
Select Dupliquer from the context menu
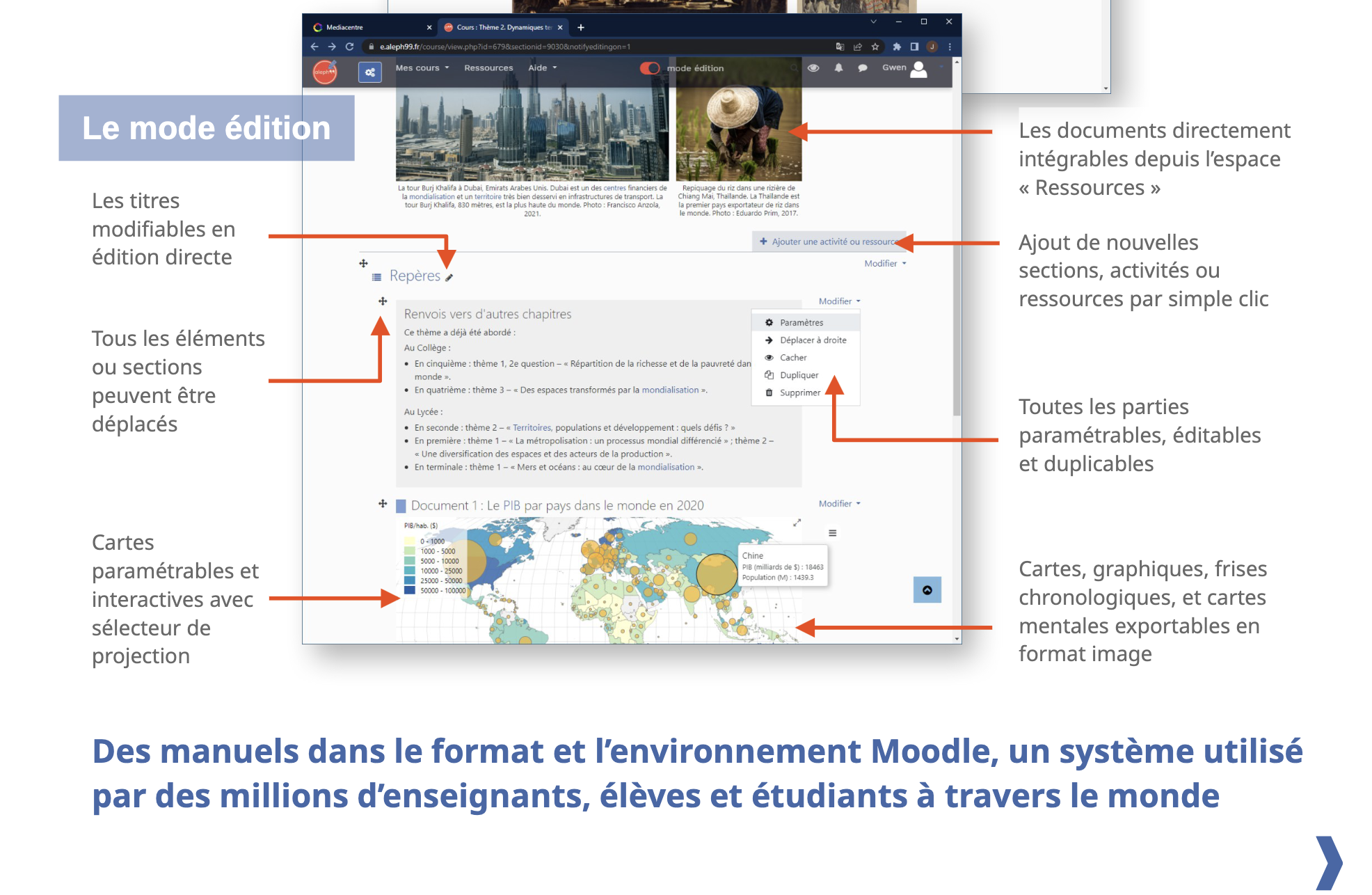[799, 375]
